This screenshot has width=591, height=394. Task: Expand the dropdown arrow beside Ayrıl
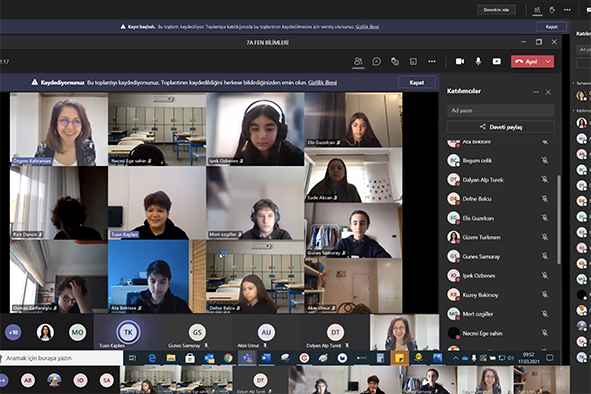point(548,61)
